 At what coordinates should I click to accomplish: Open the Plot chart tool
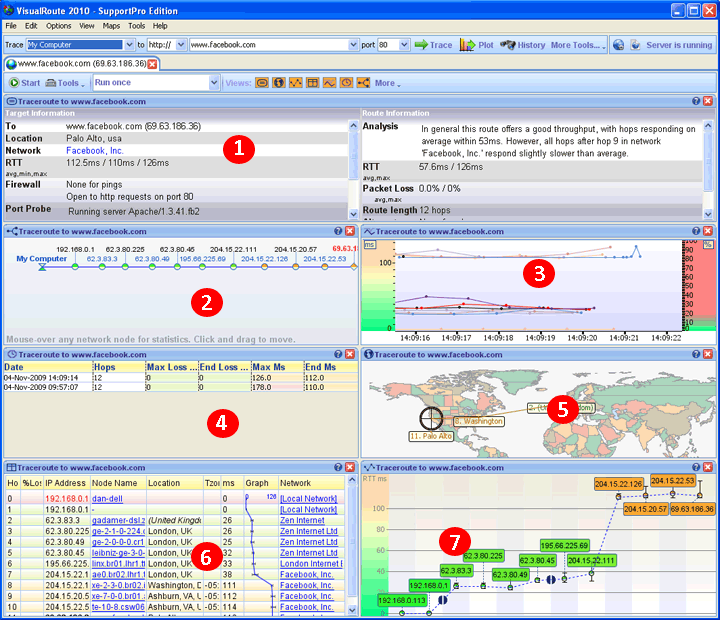click(476, 45)
